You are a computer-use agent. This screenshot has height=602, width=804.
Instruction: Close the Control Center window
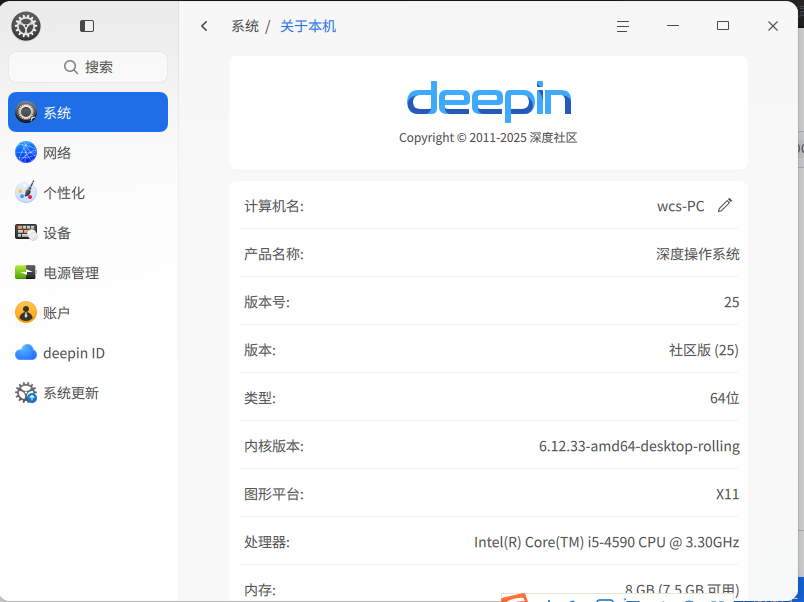(x=773, y=26)
